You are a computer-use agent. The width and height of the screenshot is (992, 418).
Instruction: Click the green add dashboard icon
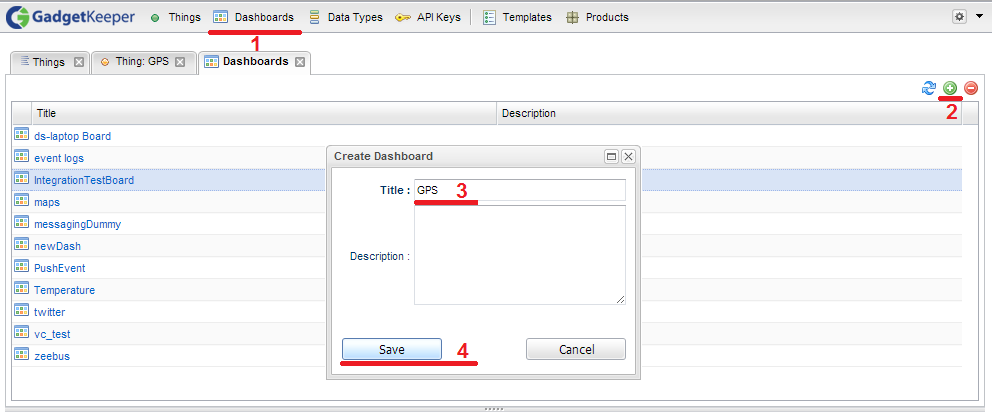click(x=950, y=89)
